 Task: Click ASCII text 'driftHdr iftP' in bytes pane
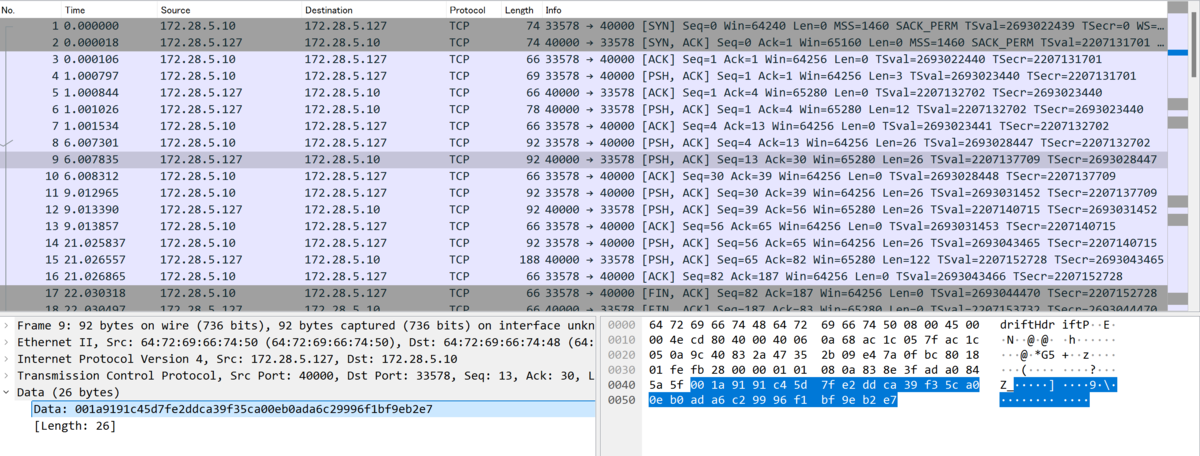[1047, 326]
